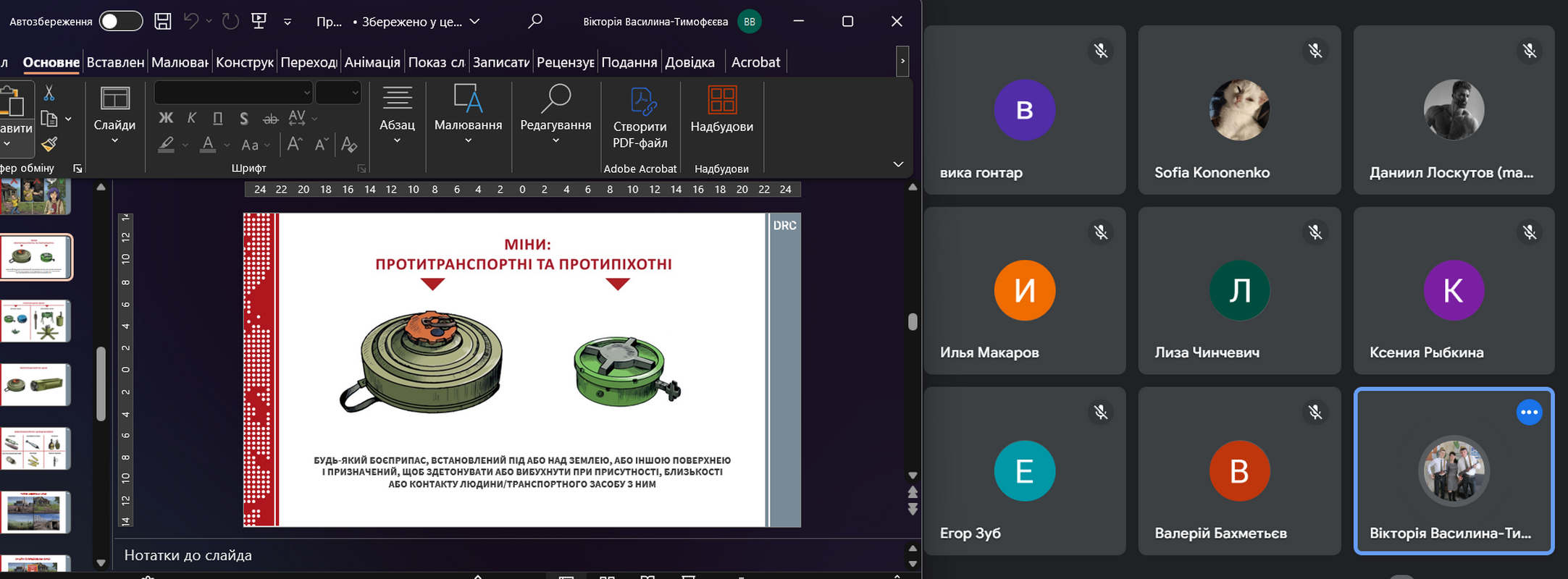Switch to the Анімація tab
1568x579 pixels.
(372, 62)
